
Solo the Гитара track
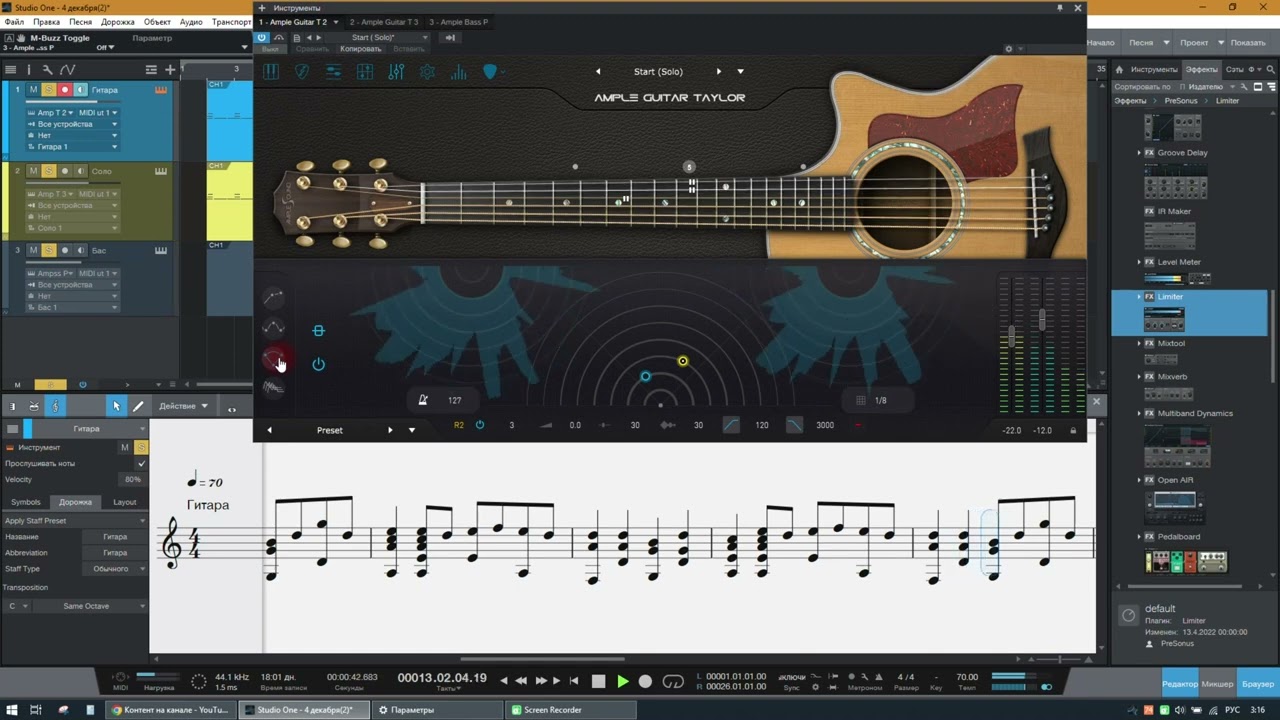(49, 90)
